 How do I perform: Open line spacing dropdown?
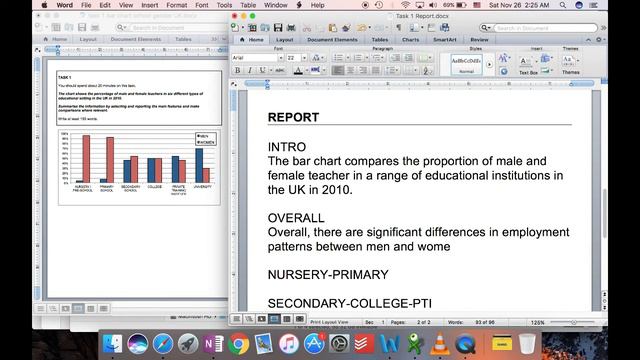(392, 70)
